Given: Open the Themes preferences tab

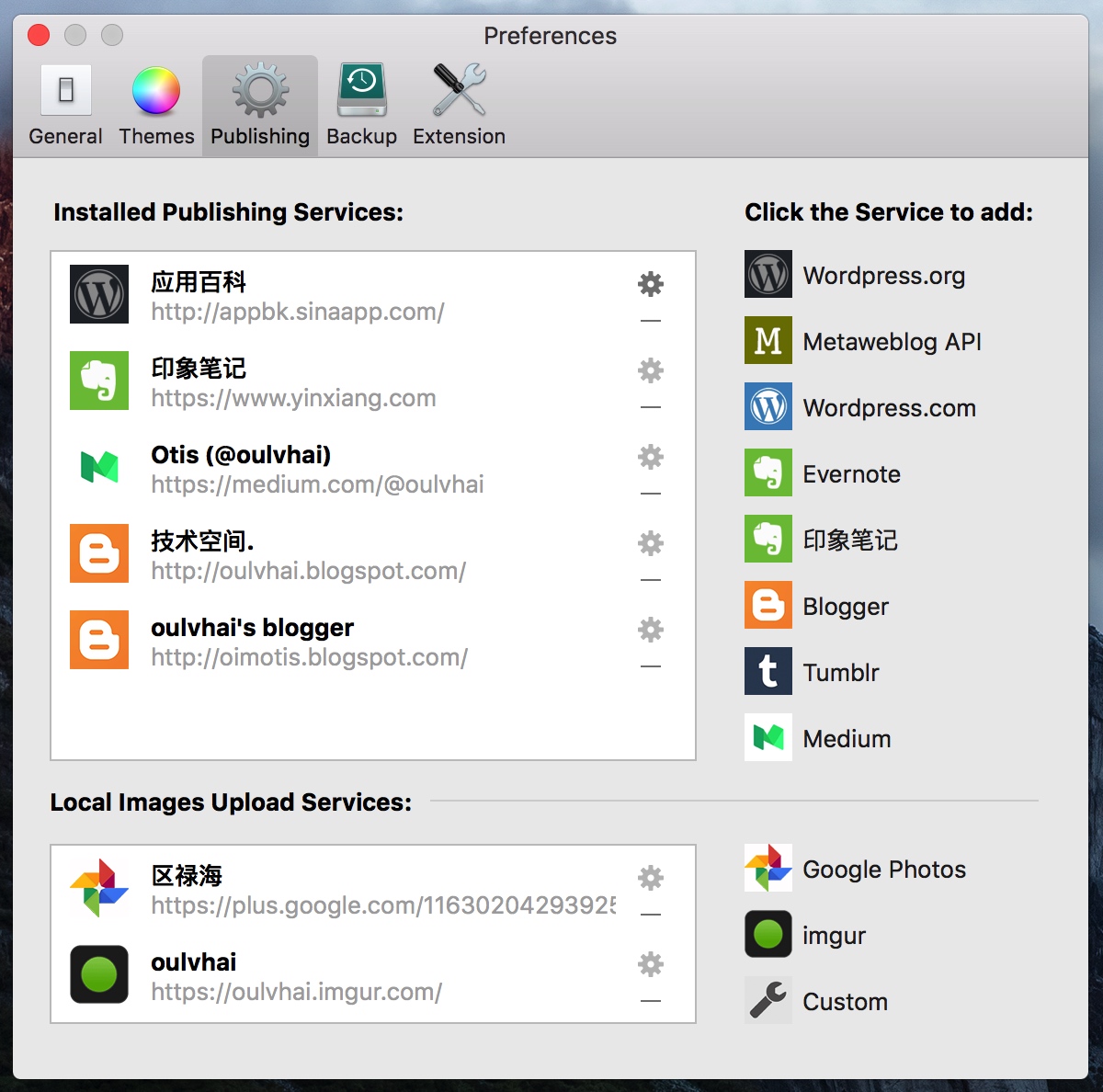Looking at the screenshot, I should click(156, 106).
